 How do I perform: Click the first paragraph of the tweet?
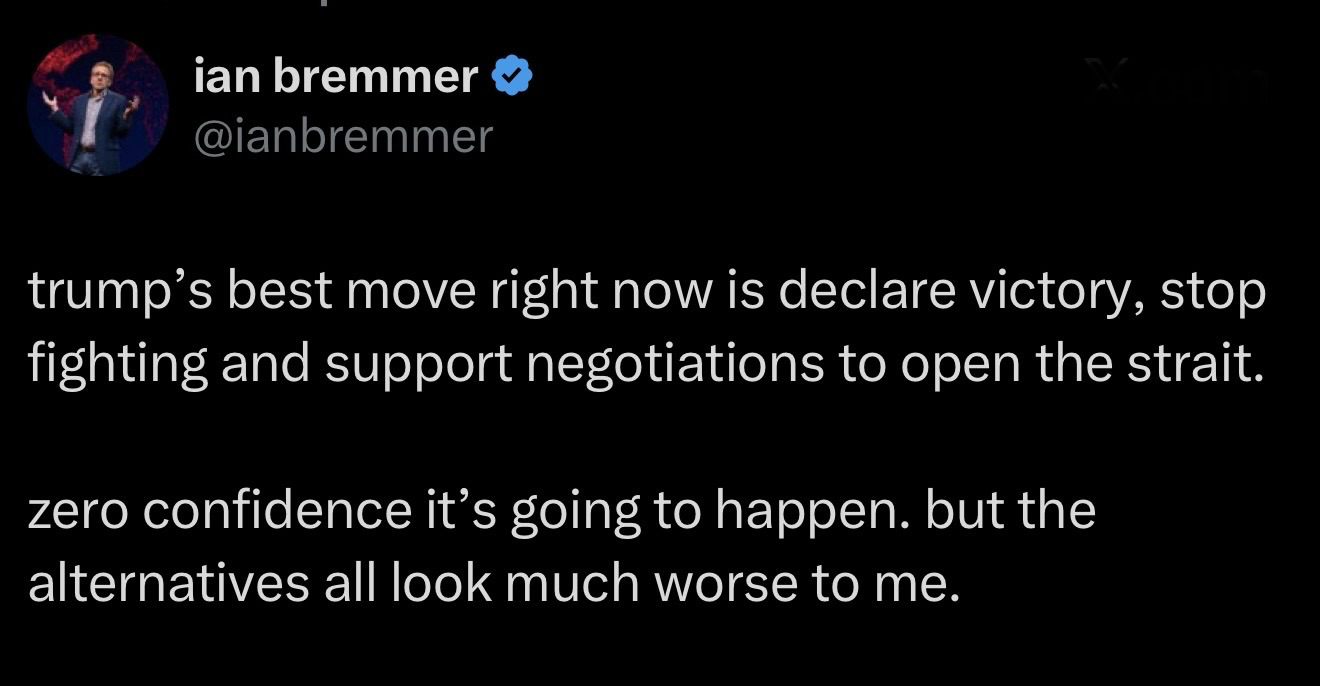click(646, 328)
